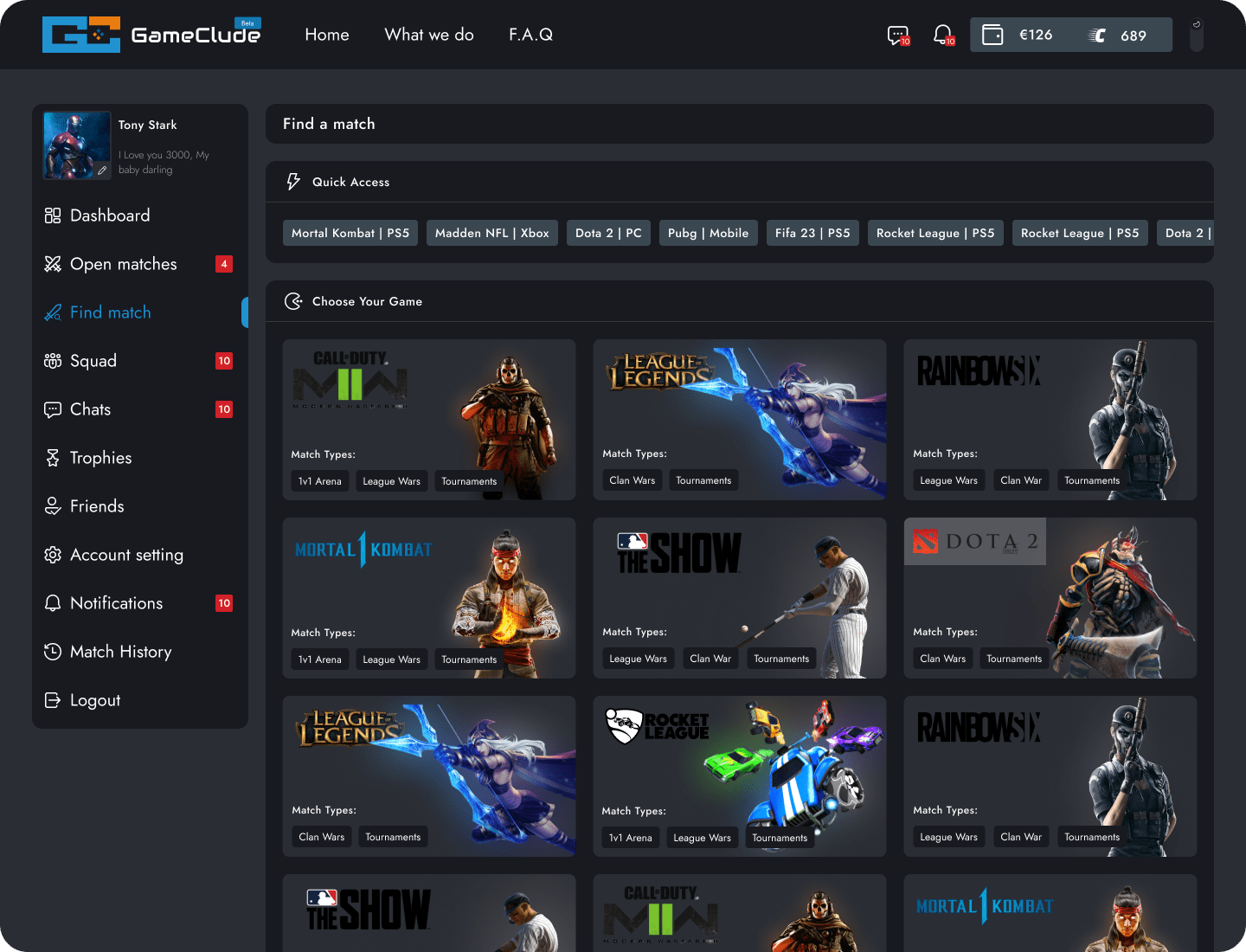This screenshot has height=952, width=1246.
Task: Select Squad label in the sidebar
Action: (x=93, y=361)
